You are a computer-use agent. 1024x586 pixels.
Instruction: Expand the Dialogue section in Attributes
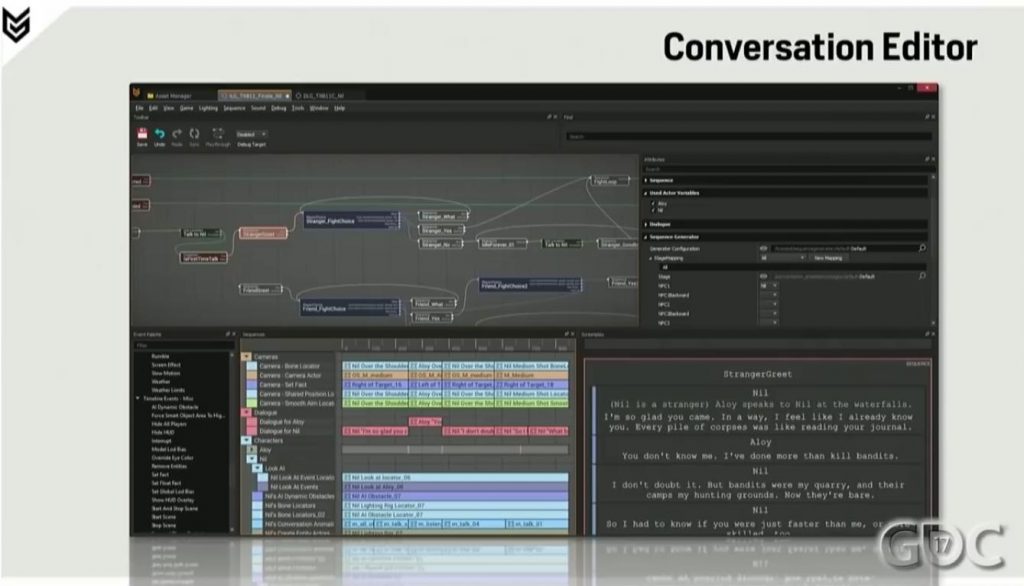point(646,224)
